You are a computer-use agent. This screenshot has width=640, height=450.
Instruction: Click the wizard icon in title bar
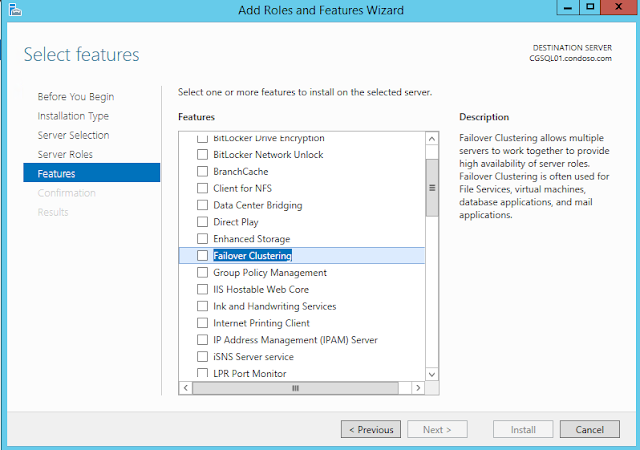[x=14, y=11]
